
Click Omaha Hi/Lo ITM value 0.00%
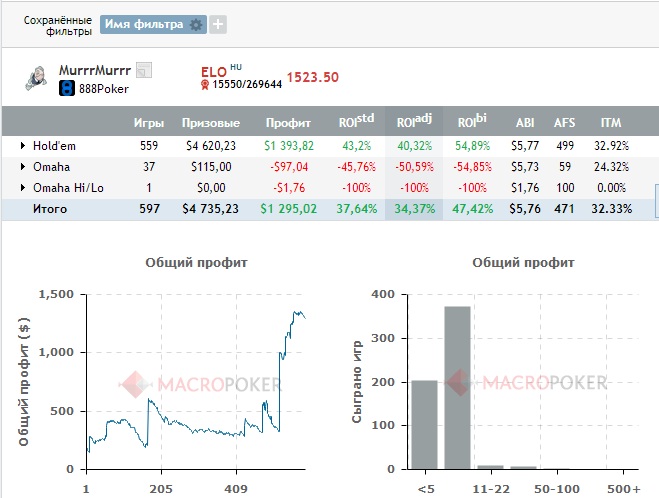[x=611, y=188]
